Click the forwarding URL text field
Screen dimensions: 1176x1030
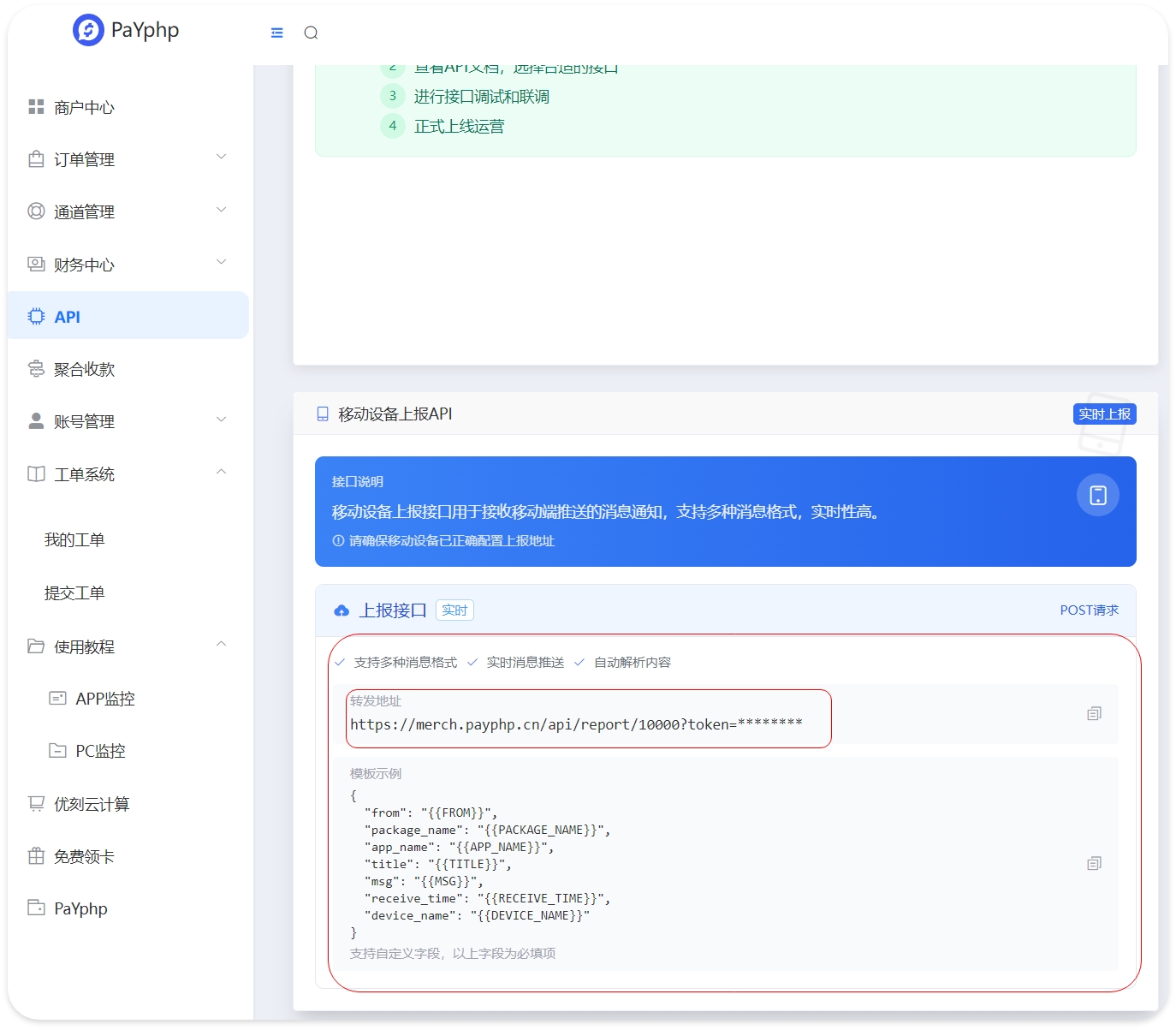click(576, 724)
